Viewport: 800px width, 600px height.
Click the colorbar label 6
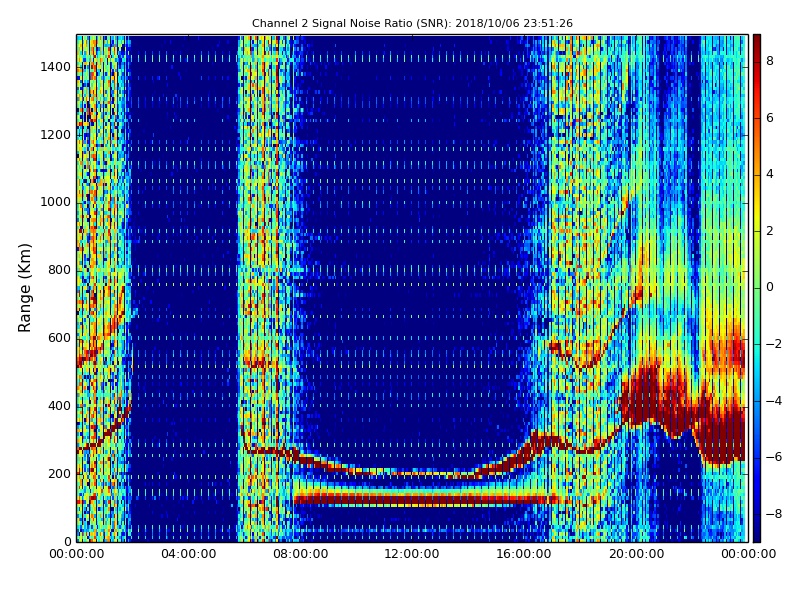coord(770,118)
